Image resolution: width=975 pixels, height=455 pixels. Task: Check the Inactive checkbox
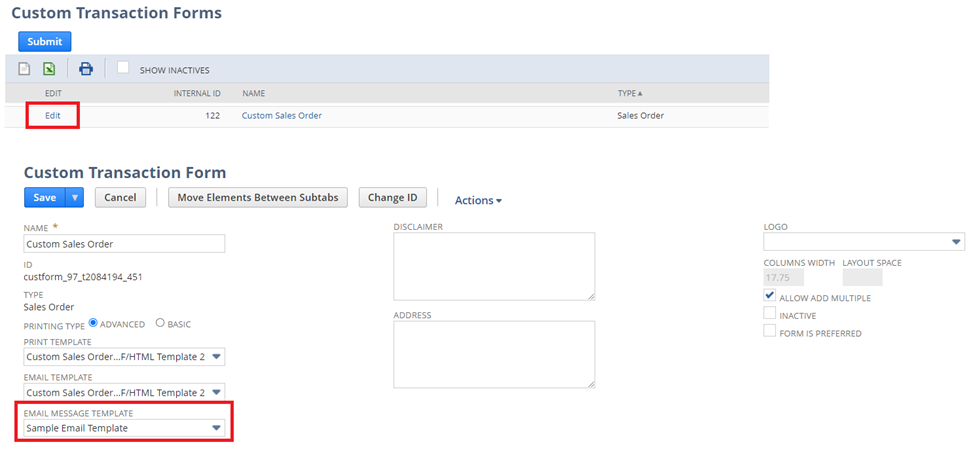pos(770,313)
